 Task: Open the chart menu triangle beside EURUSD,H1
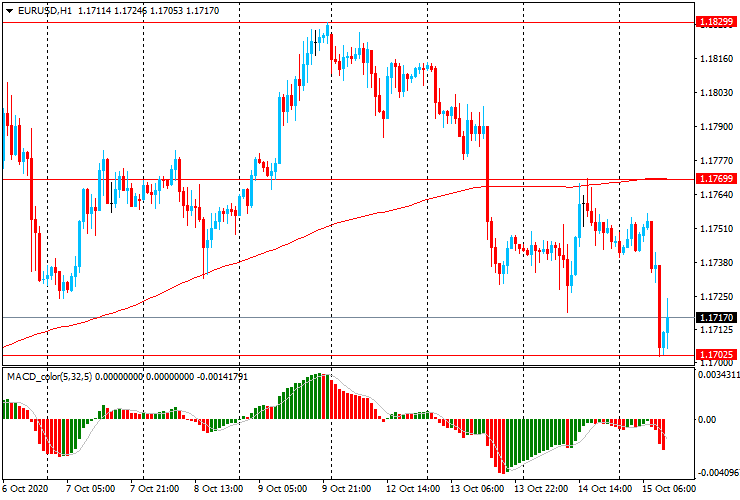9,11
